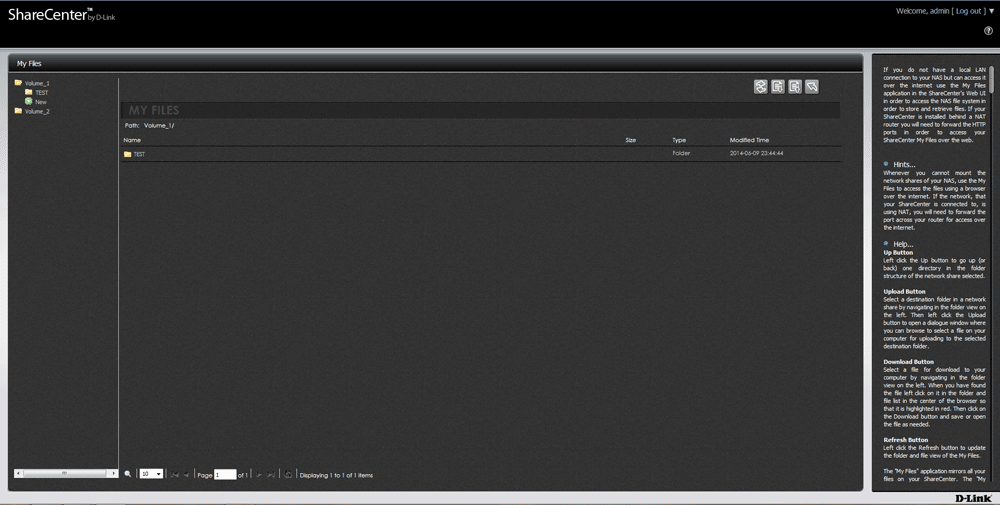Image resolution: width=1000 pixels, height=505 pixels.
Task: Click the green New folder icon
Action: tap(29, 102)
